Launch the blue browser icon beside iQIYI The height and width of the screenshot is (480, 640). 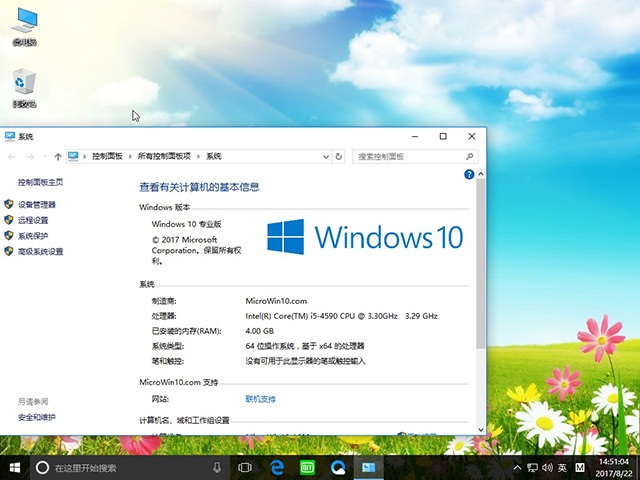coord(338,468)
